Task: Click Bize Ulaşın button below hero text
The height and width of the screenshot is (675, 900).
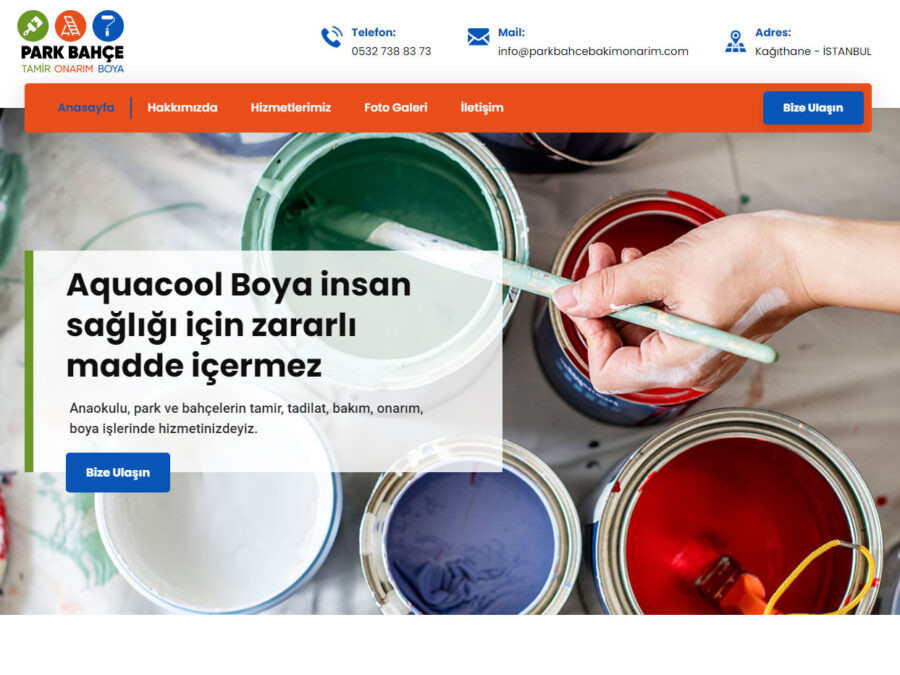Action: (x=118, y=472)
